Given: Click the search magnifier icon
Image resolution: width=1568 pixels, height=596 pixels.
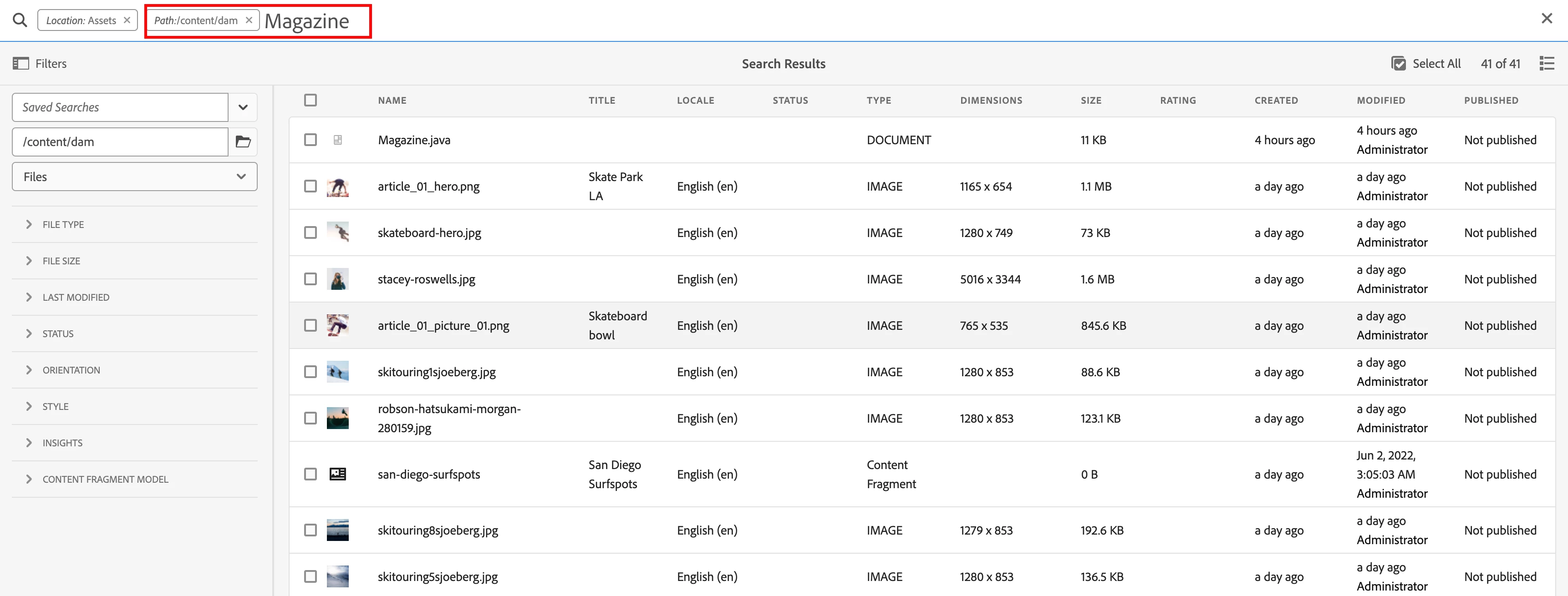Looking at the screenshot, I should tap(20, 20).
